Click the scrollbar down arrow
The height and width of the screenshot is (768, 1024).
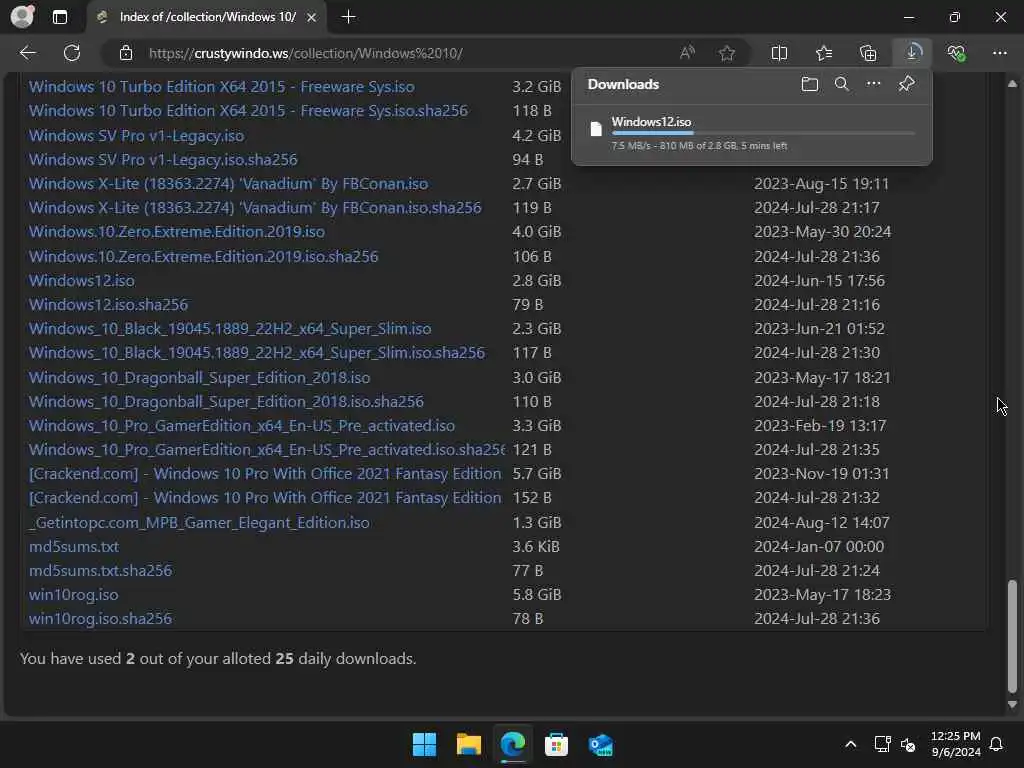click(x=1012, y=705)
